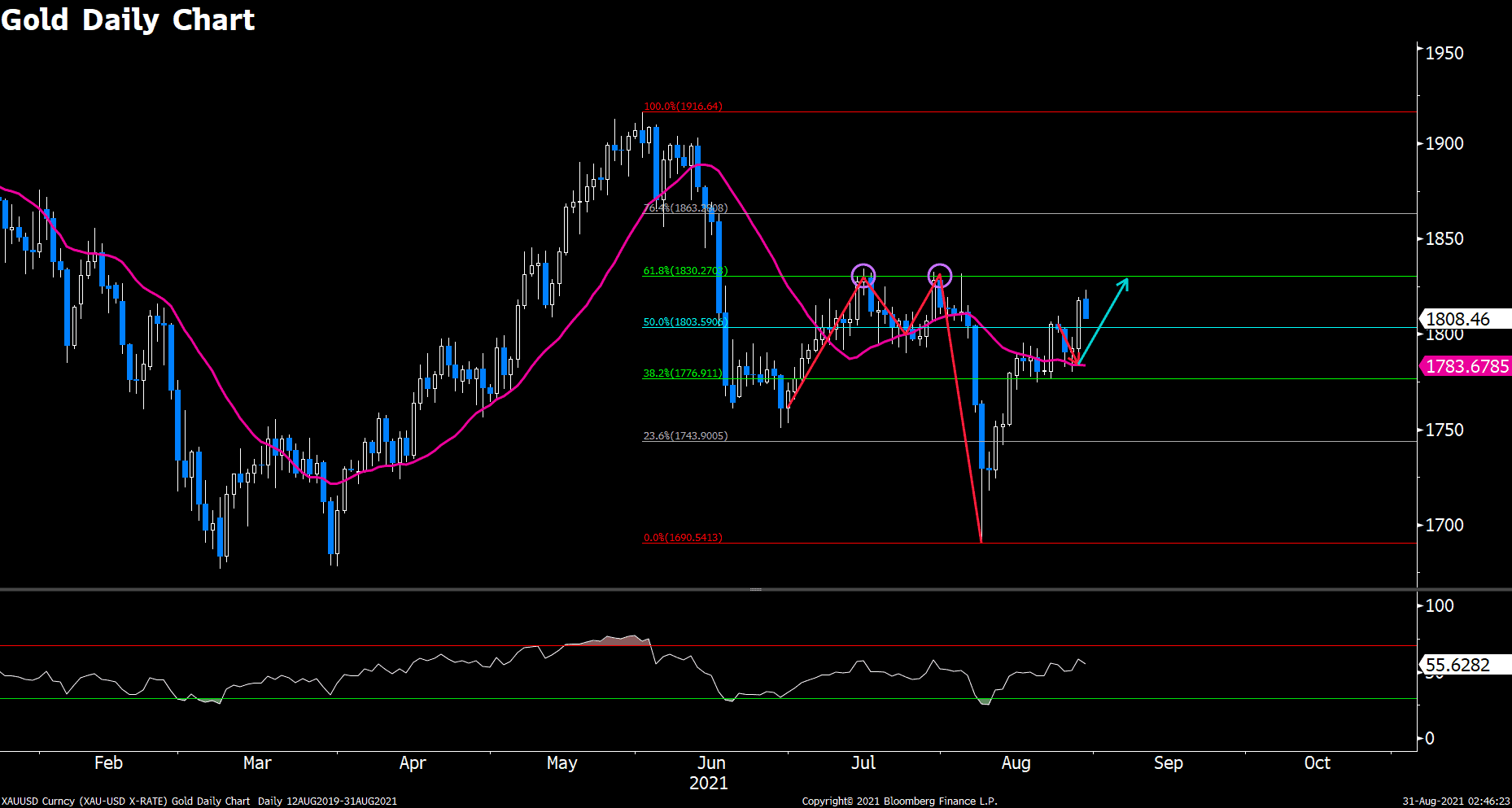Click the 1850 price axis label
The width and height of the screenshot is (1512, 808).
[1444, 238]
